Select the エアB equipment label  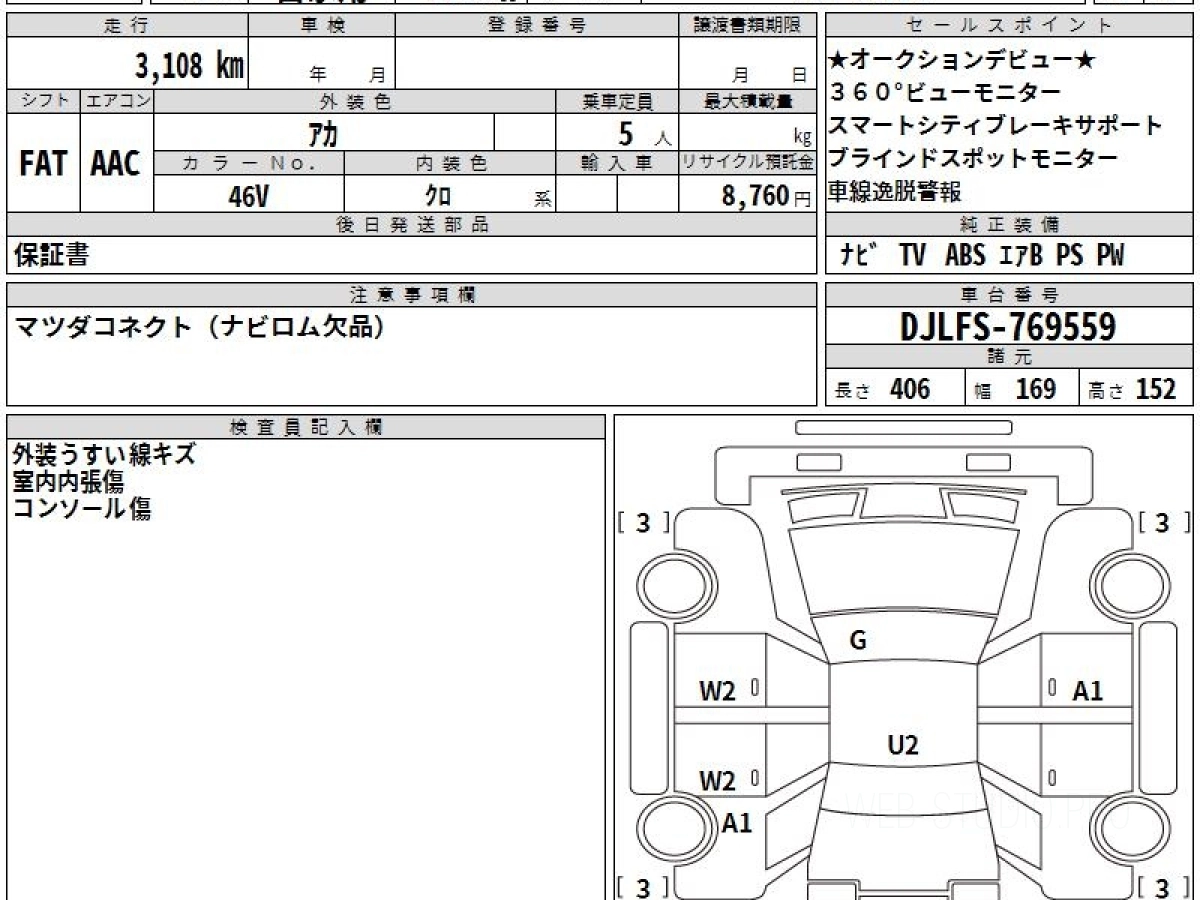click(1021, 255)
